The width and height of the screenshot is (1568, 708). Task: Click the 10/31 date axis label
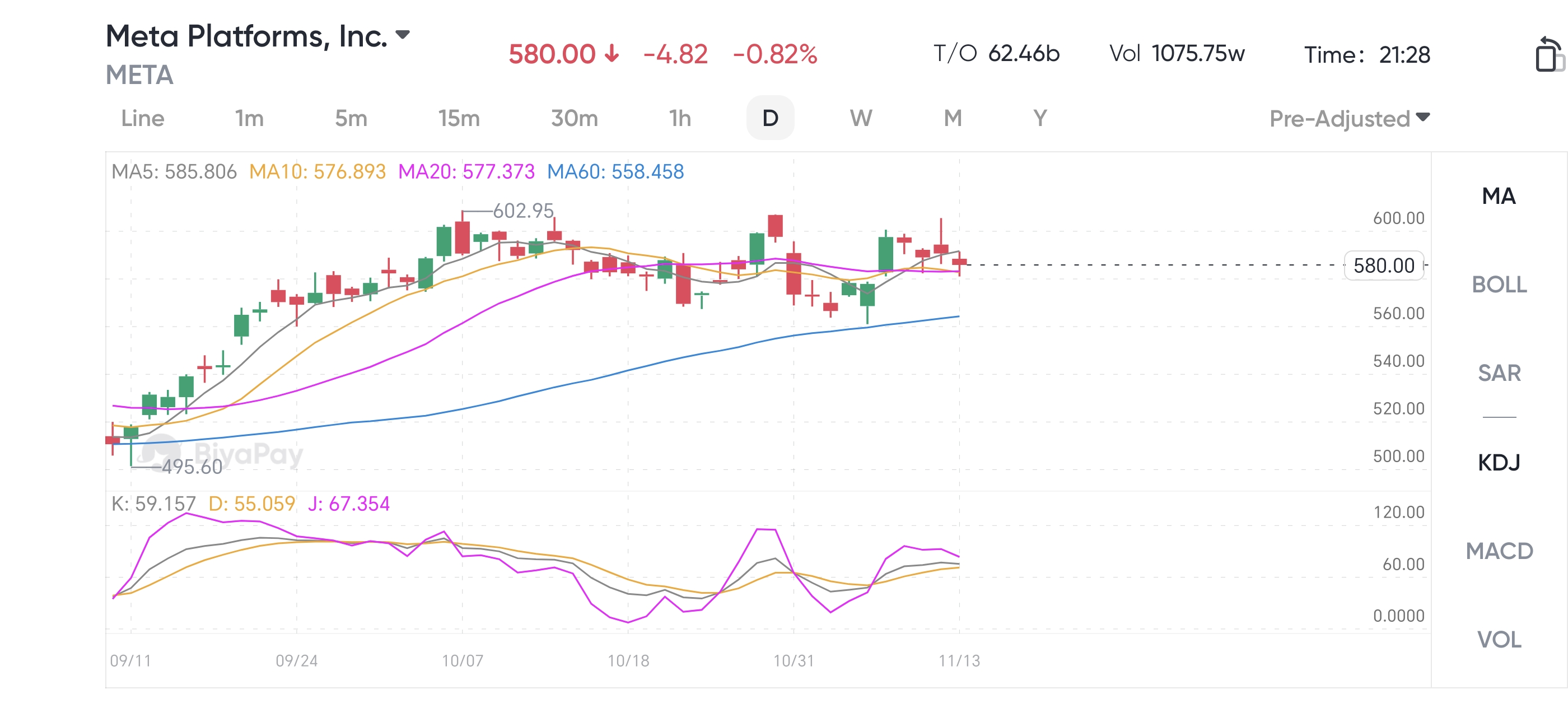[793, 660]
